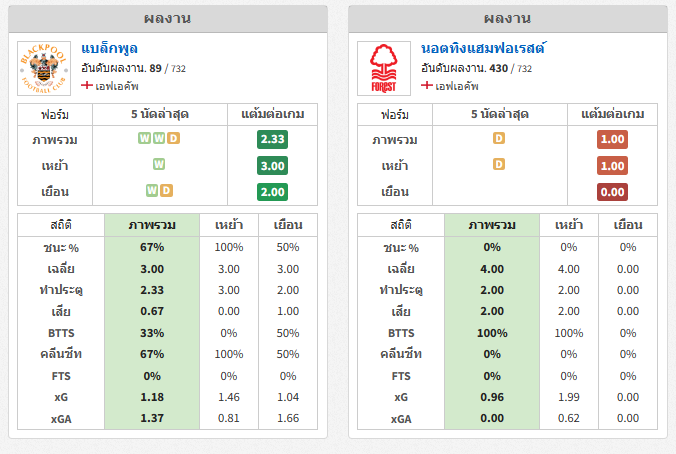Click the W badge in Blackpool เยือน form row
Image resolution: width=676 pixels, height=454 pixels.
coord(152,191)
